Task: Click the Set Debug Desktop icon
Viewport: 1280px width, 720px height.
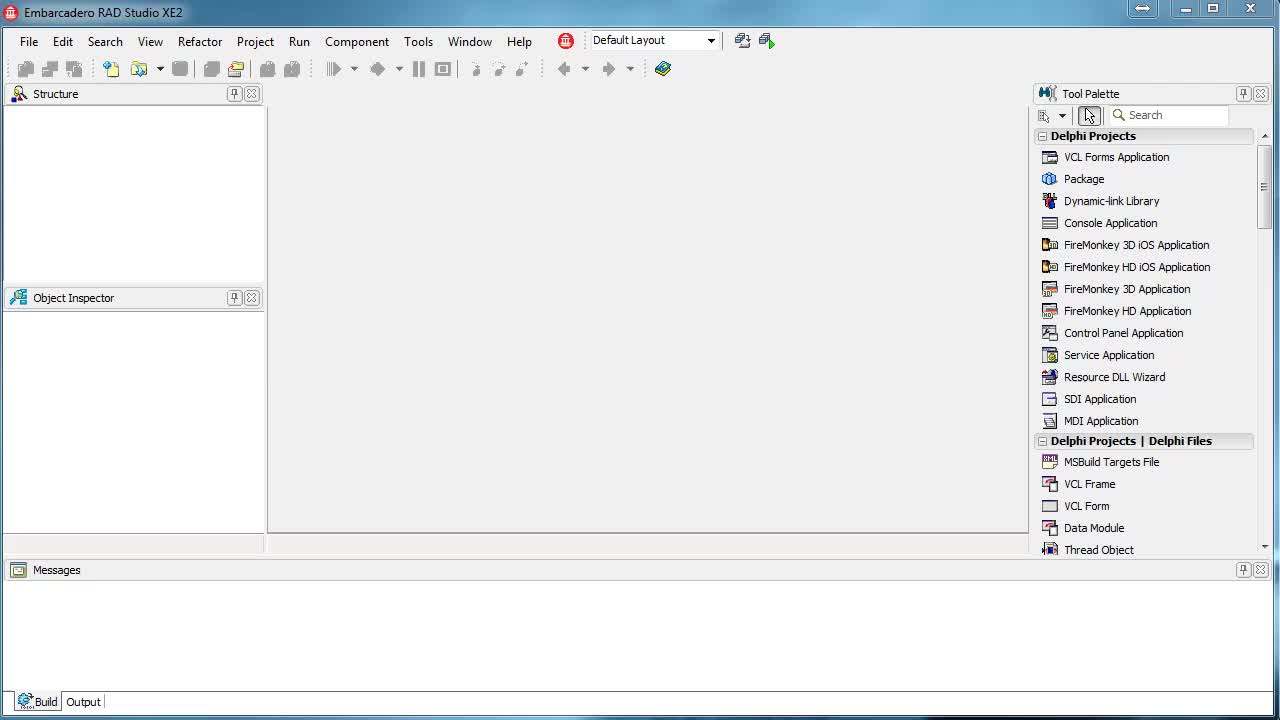Action: [767, 41]
